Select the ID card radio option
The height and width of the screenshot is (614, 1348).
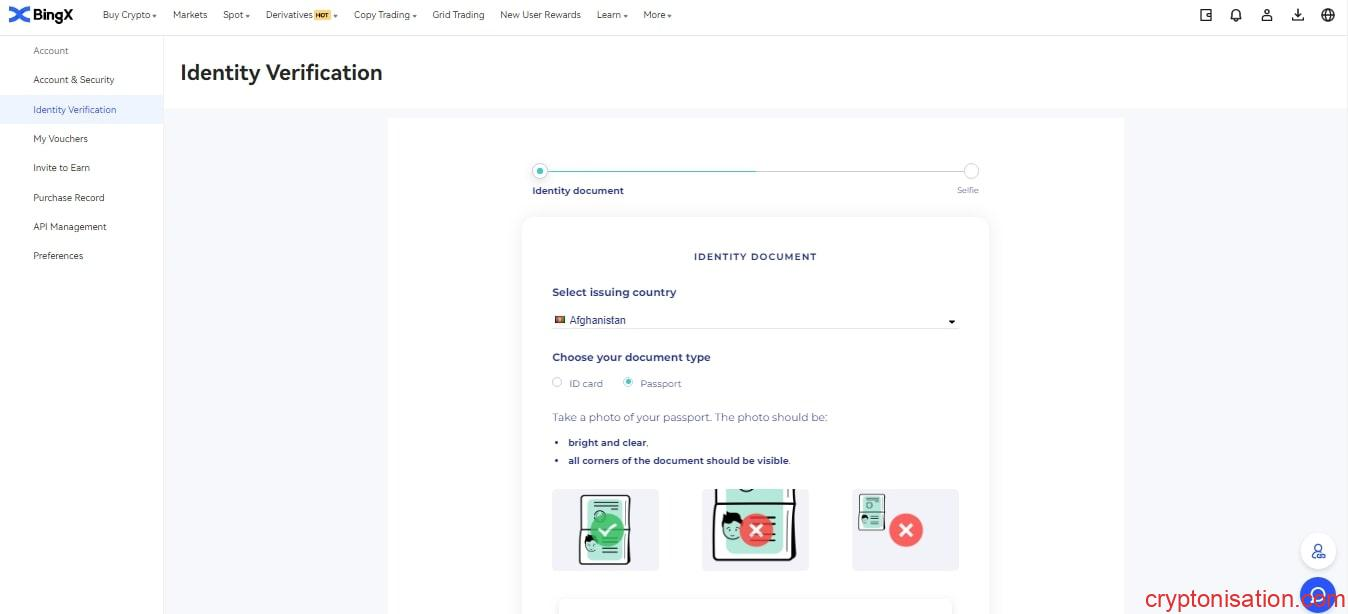[x=558, y=382]
